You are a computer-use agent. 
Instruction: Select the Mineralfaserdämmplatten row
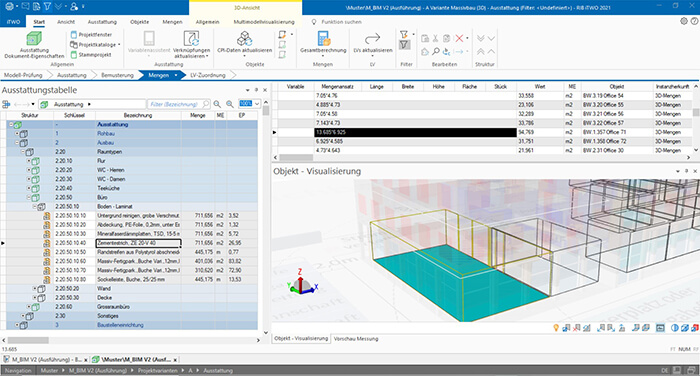[x=132, y=234]
